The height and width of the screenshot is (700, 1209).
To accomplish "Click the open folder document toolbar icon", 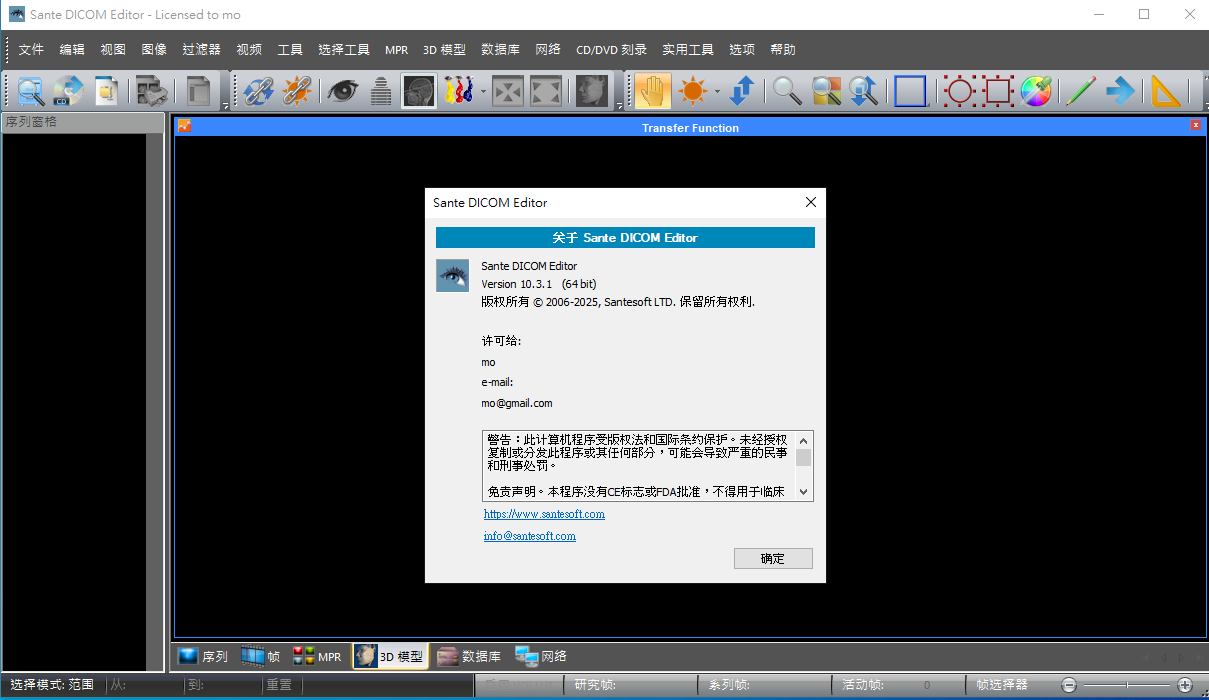I will (106, 91).
